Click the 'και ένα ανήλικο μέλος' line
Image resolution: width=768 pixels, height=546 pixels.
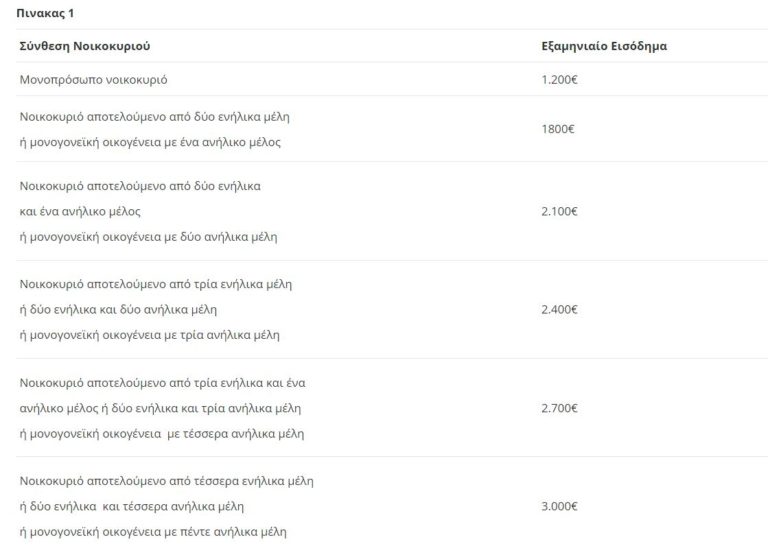pyautogui.click(x=80, y=211)
